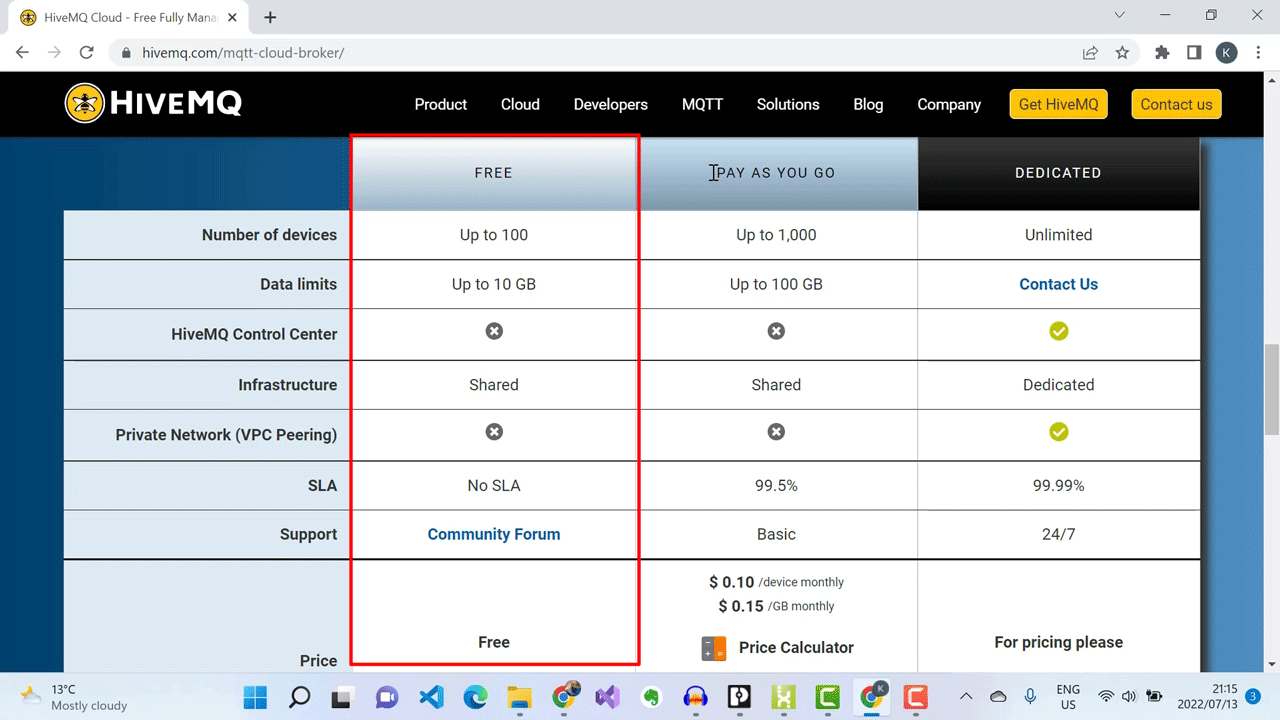The image size is (1280, 720).
Task: Reload the HiveMQ page
Action: click(87, 52)
